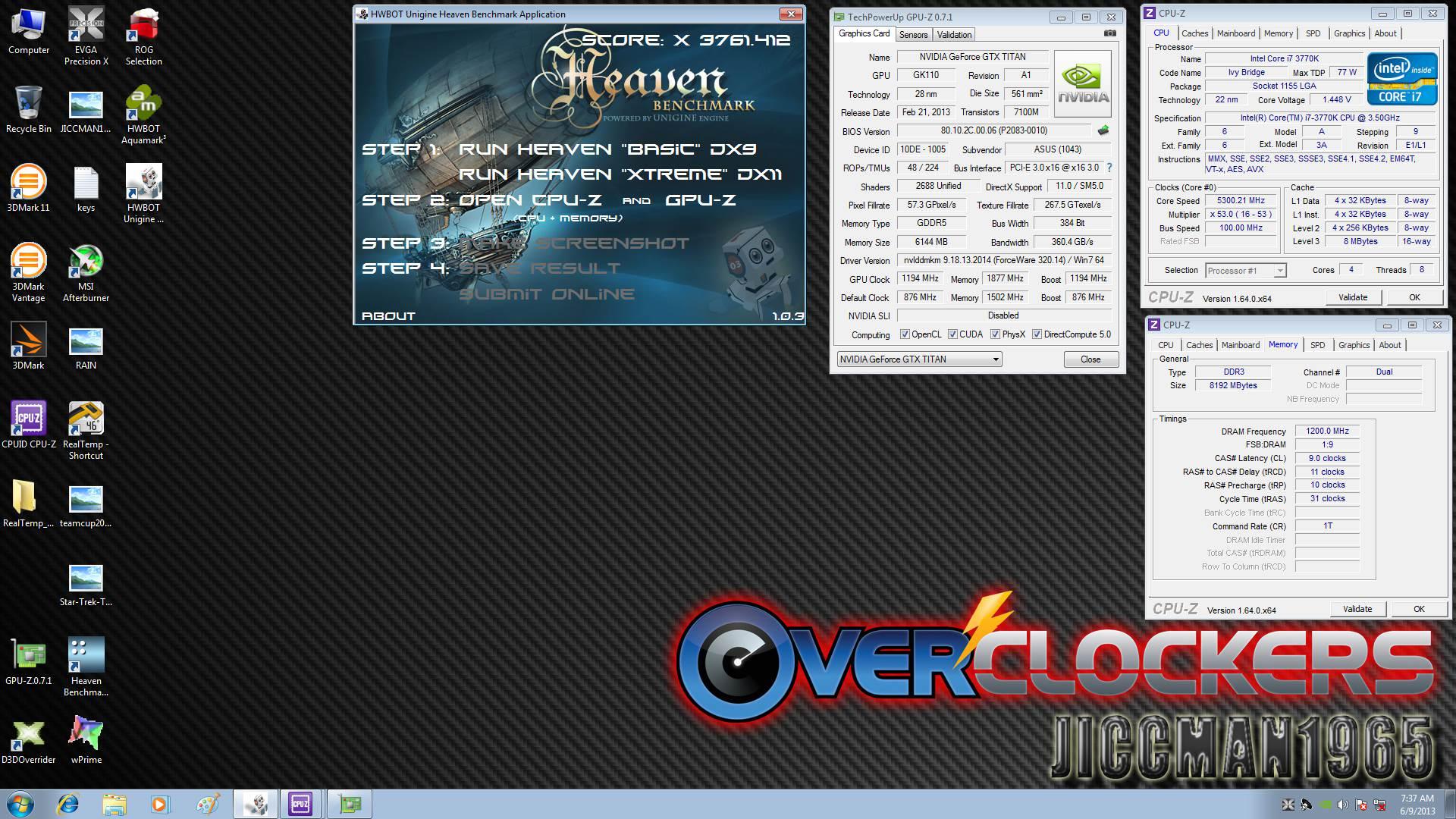This screenshot has height=819, width=1456.
Task: Click the GPU-Z Name field value
Action: [972, 57]
